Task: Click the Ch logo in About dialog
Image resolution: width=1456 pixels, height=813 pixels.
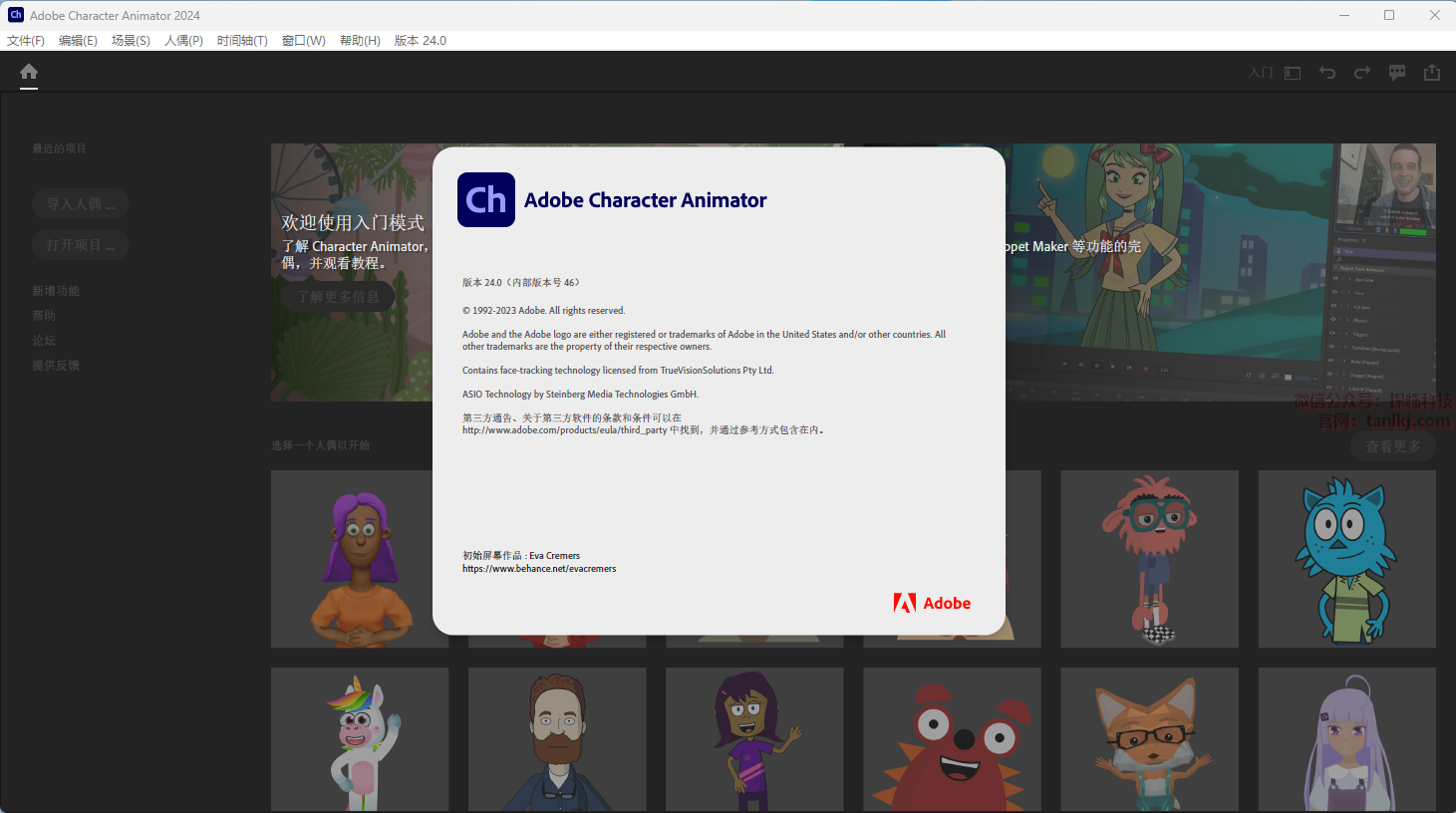Action: tap(486, 200)
